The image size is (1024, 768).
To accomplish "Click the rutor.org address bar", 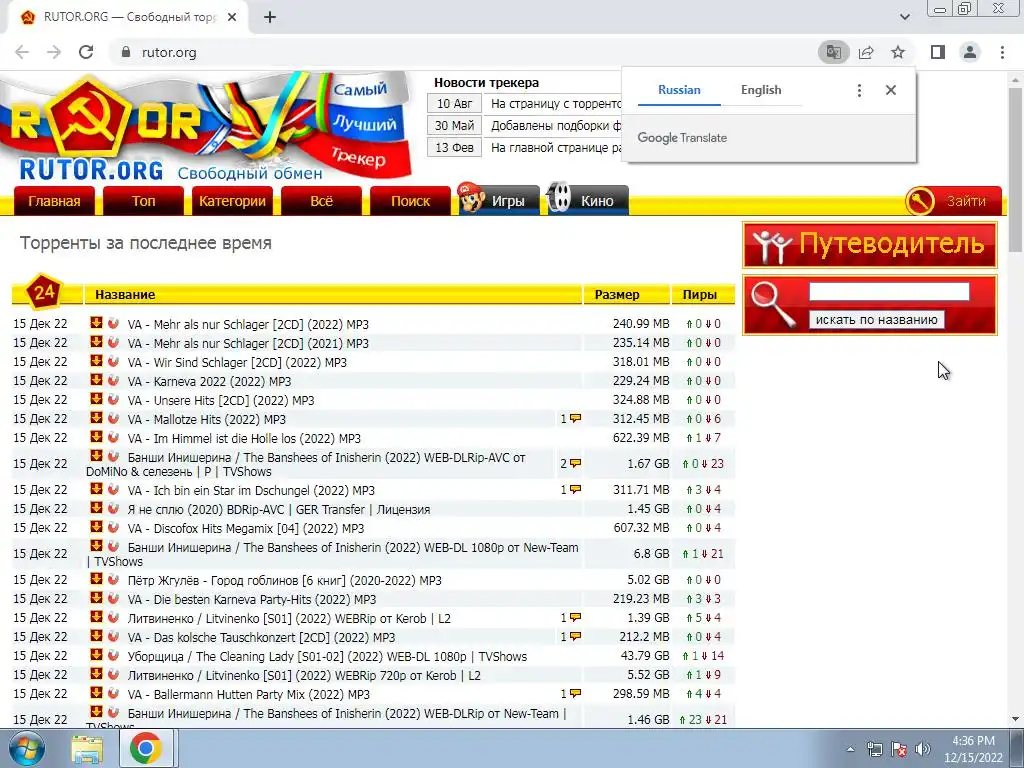I will click(457, 52).
